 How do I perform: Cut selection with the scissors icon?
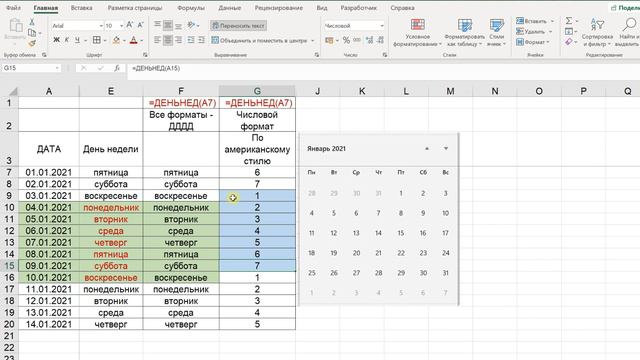(31, 22)
